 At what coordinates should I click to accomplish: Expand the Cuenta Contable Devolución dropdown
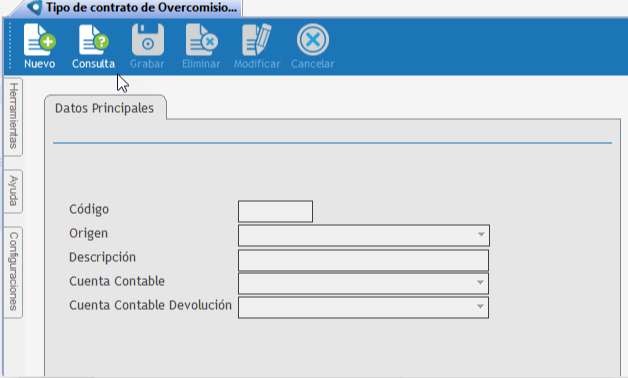click(x=363, y=308)
